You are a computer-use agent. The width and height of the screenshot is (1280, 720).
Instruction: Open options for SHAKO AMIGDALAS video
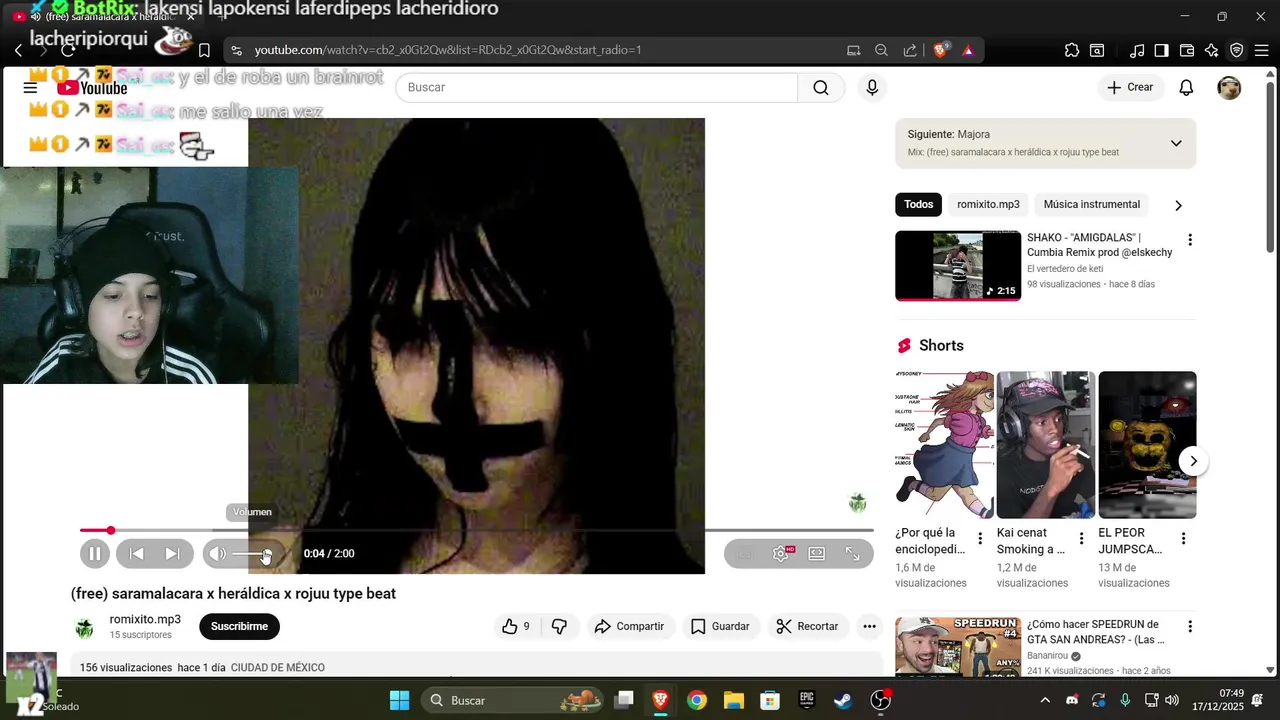(1189, 240)
